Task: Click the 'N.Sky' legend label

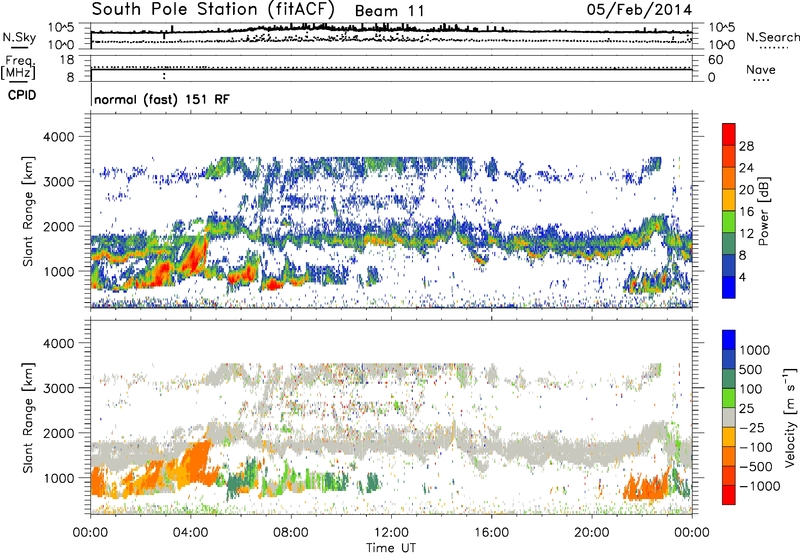Action: (19, 37)
